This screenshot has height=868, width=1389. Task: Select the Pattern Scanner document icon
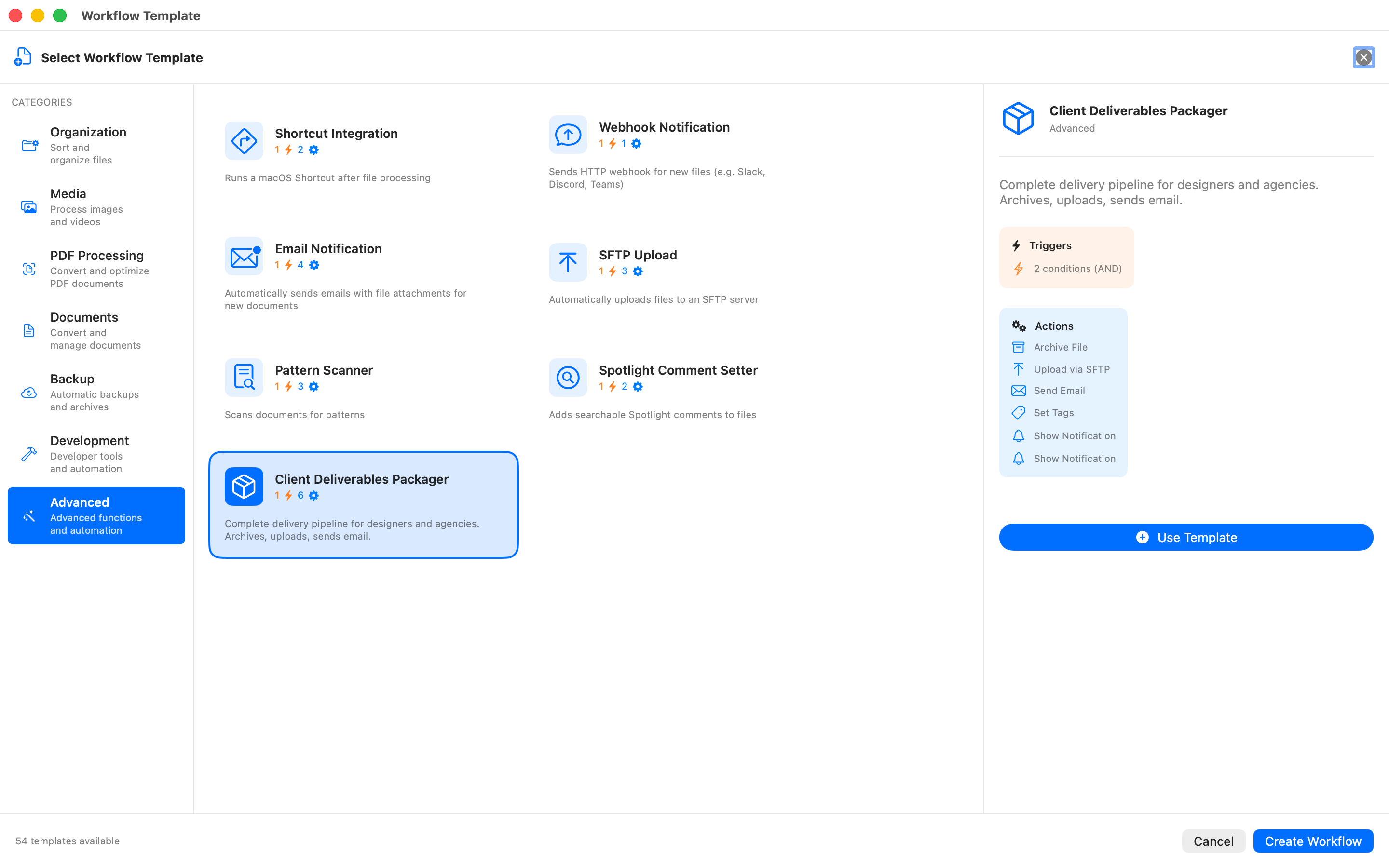pyautogui.click(x=244, y=378)
